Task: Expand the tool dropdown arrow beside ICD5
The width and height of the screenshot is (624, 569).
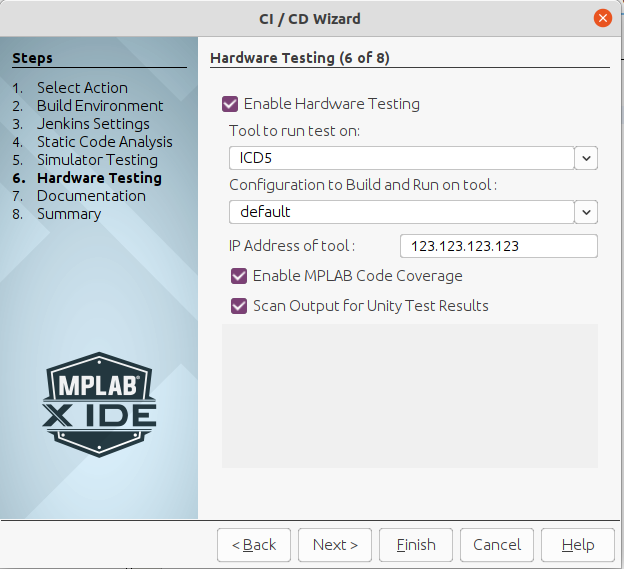Action: click(587, 158)
